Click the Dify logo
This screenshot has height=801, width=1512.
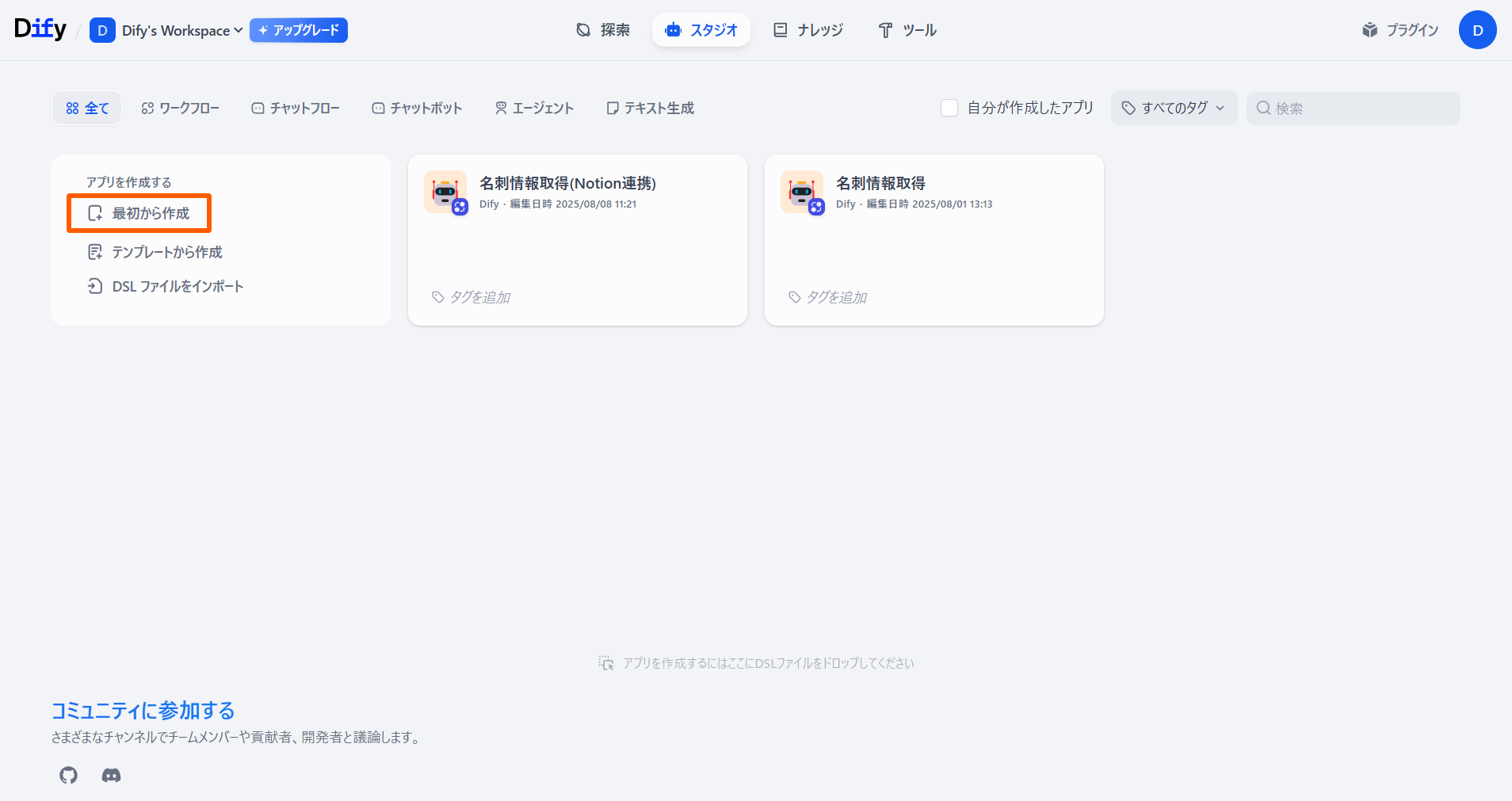[x=40, y=28]
